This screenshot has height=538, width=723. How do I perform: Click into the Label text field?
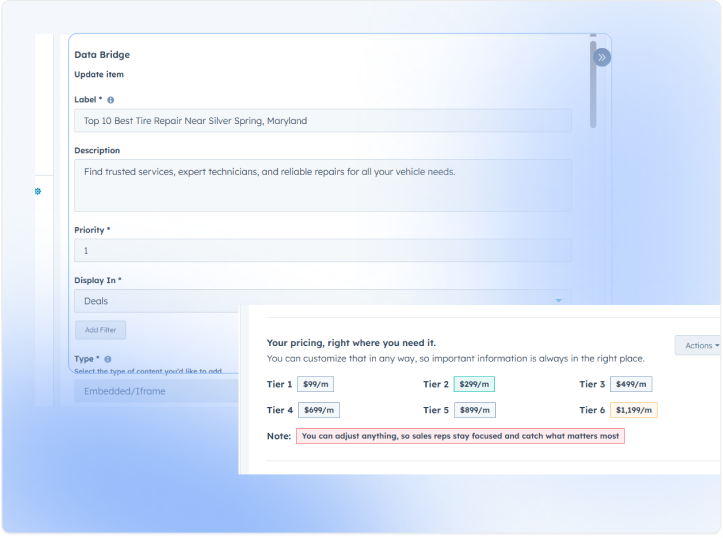coord(322,121)
